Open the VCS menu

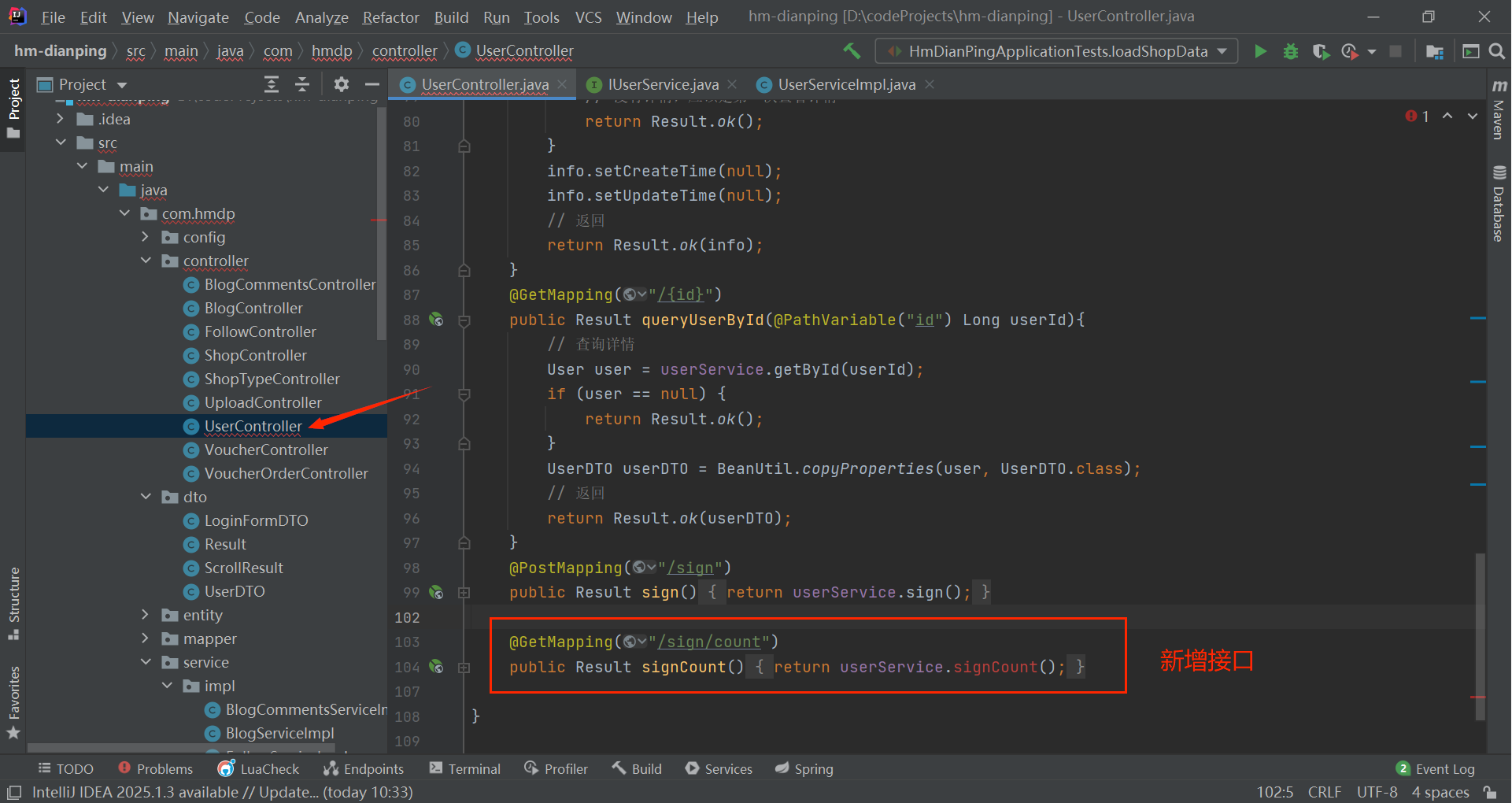(588, 17)
